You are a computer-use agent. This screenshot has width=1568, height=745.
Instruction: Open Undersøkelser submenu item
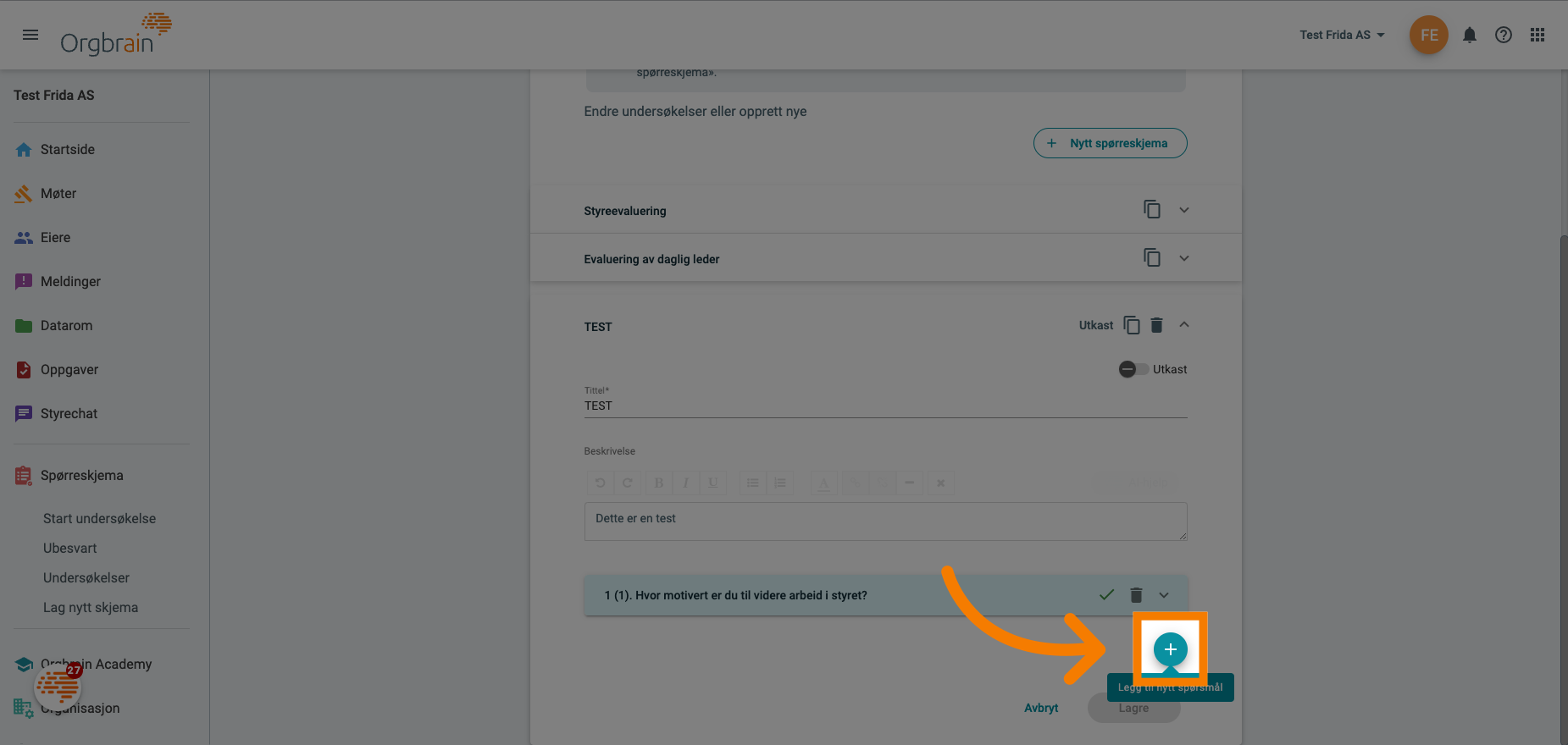click(x=86, y=577)
